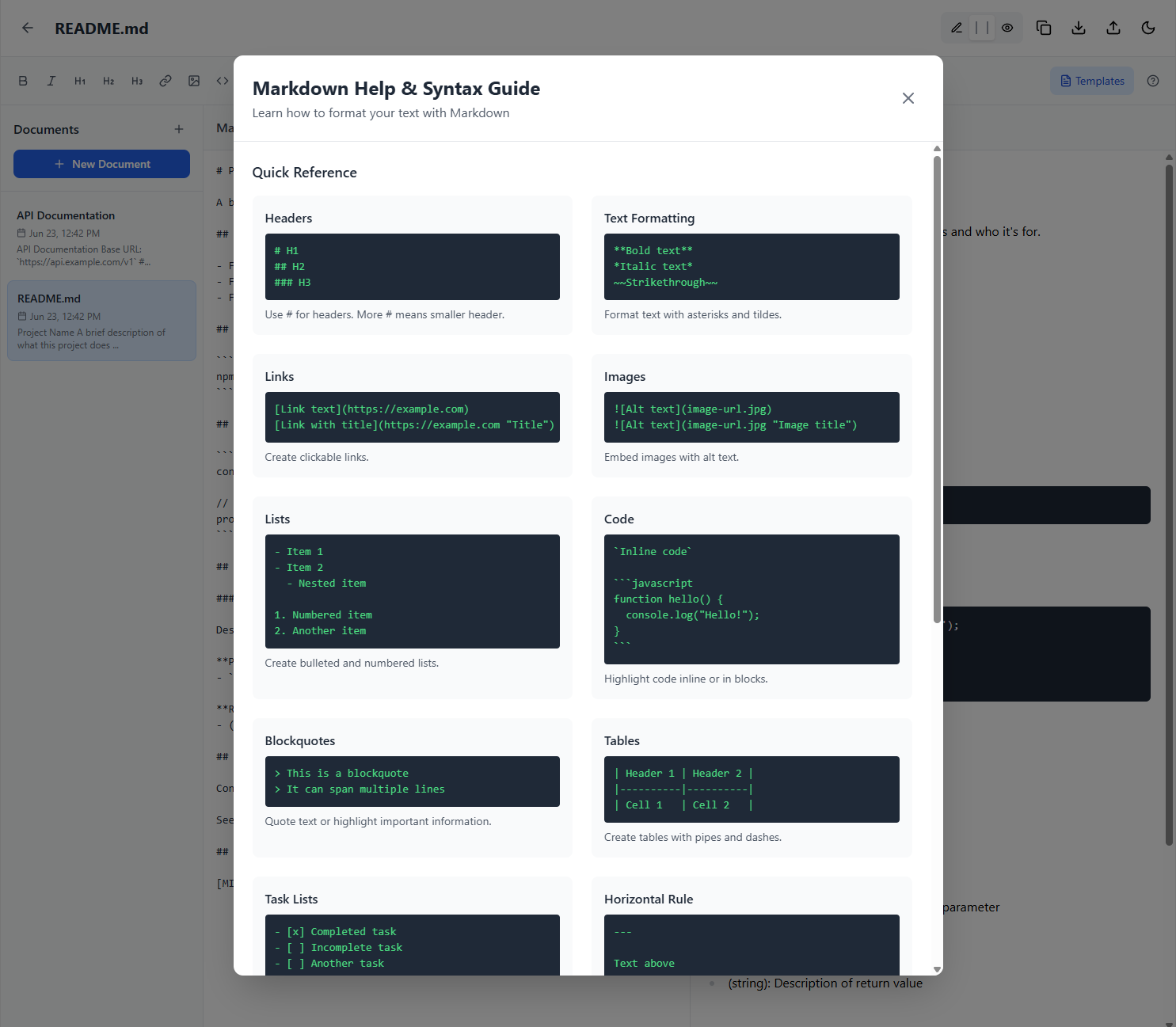
Task: Click the Tables code example block
Action: (752, 789)
